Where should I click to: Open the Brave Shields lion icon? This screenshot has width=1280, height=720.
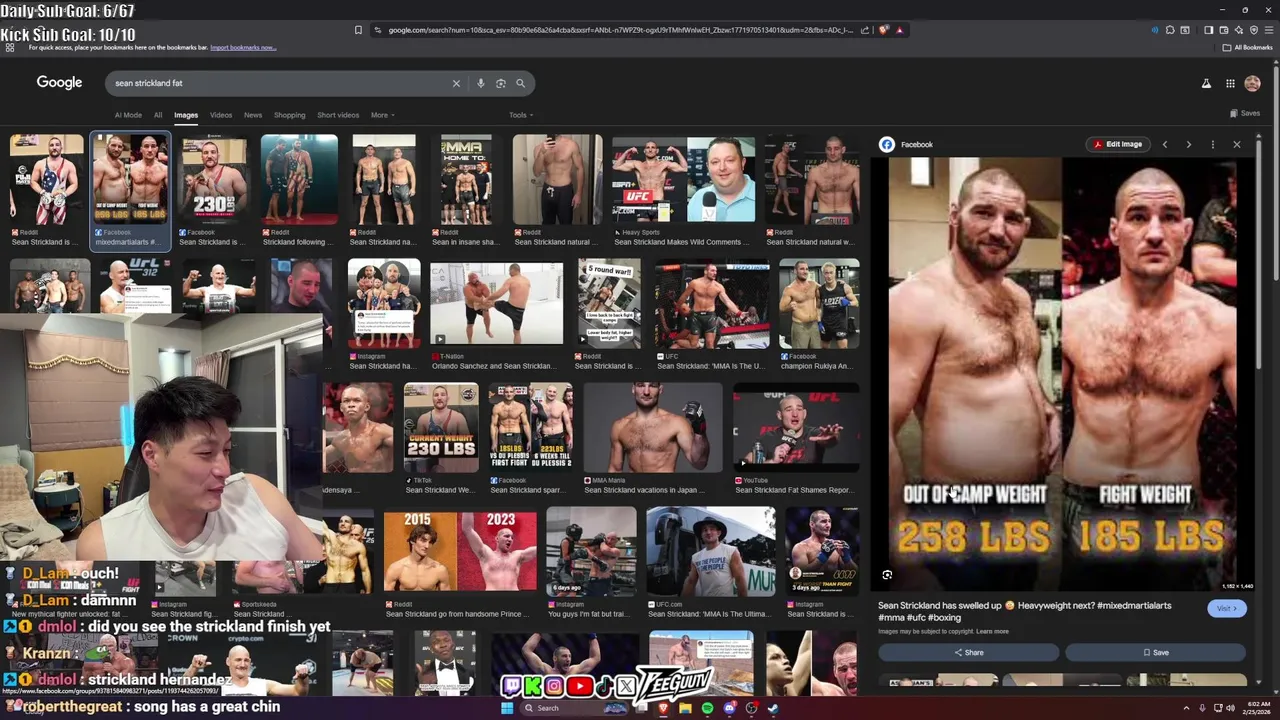click(x=884, y=30)
